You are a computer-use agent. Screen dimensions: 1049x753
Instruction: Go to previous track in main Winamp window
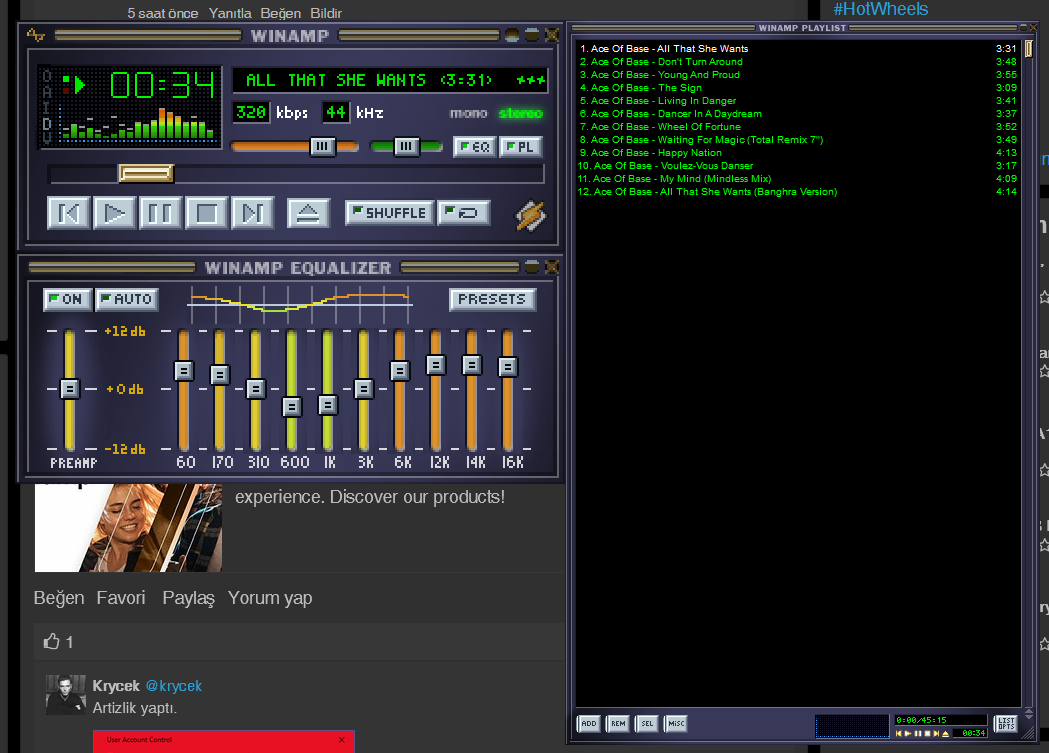tap(69, 213)
